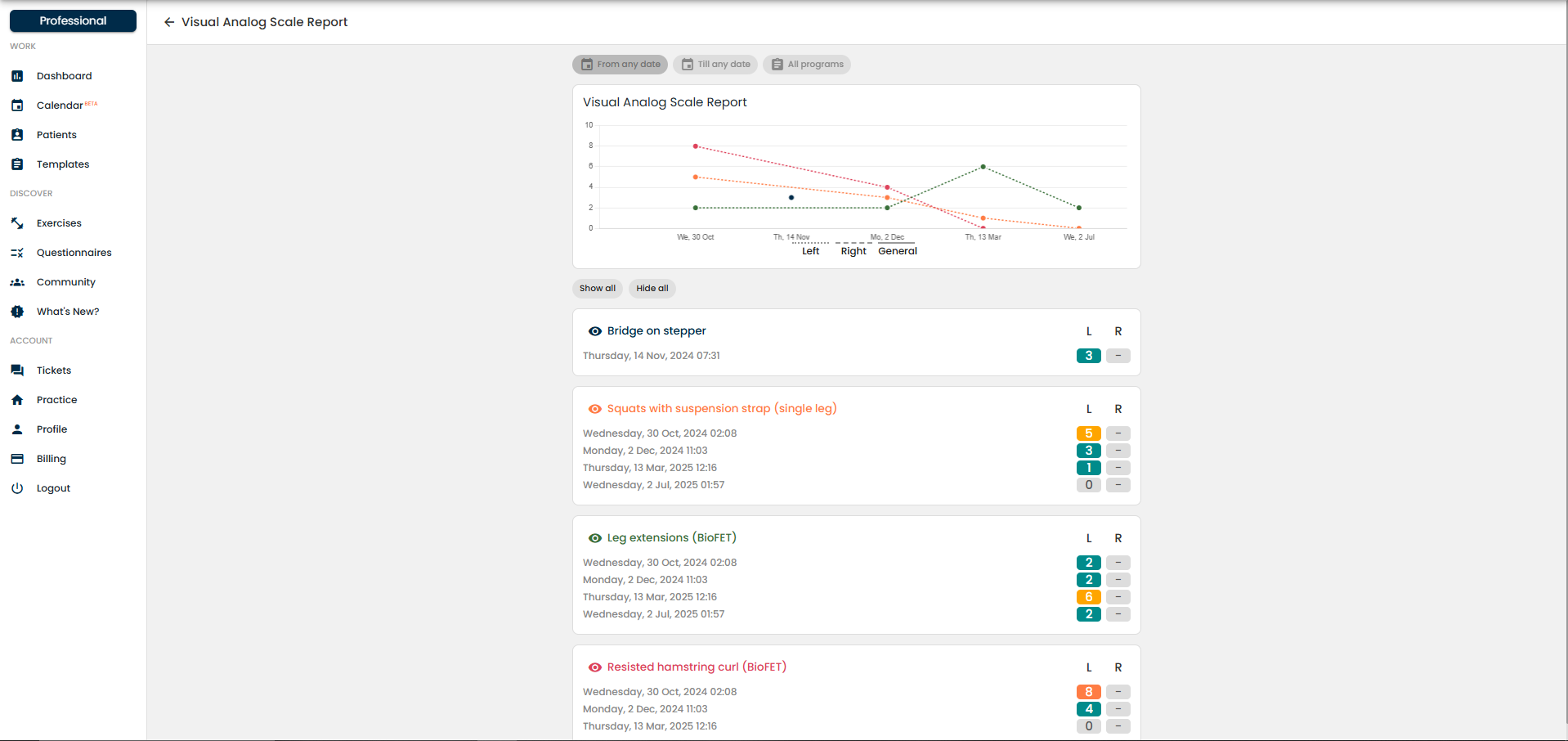Viewport: 1568px width, 741px height.
Task: Open the Till any date picker
Action: (x=715, y=65)
